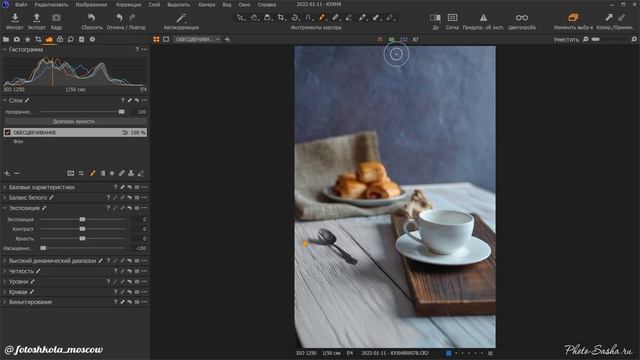This screenshot has height=360, width=640.
Task: Open the ОБЕСЦВЕЧИВА... layer dropdown
Action: coord(197,40)
